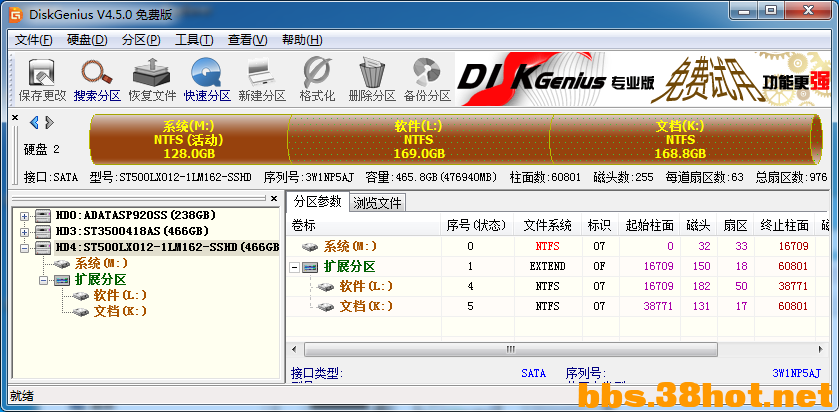
Task: Go to previous disk with left arrow
Action: point(34,123)
